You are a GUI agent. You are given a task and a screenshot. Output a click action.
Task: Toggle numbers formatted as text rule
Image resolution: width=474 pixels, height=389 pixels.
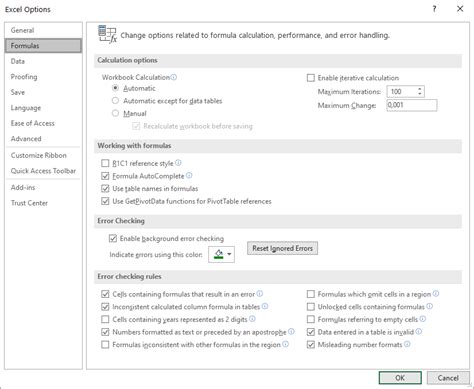[105, 332]
